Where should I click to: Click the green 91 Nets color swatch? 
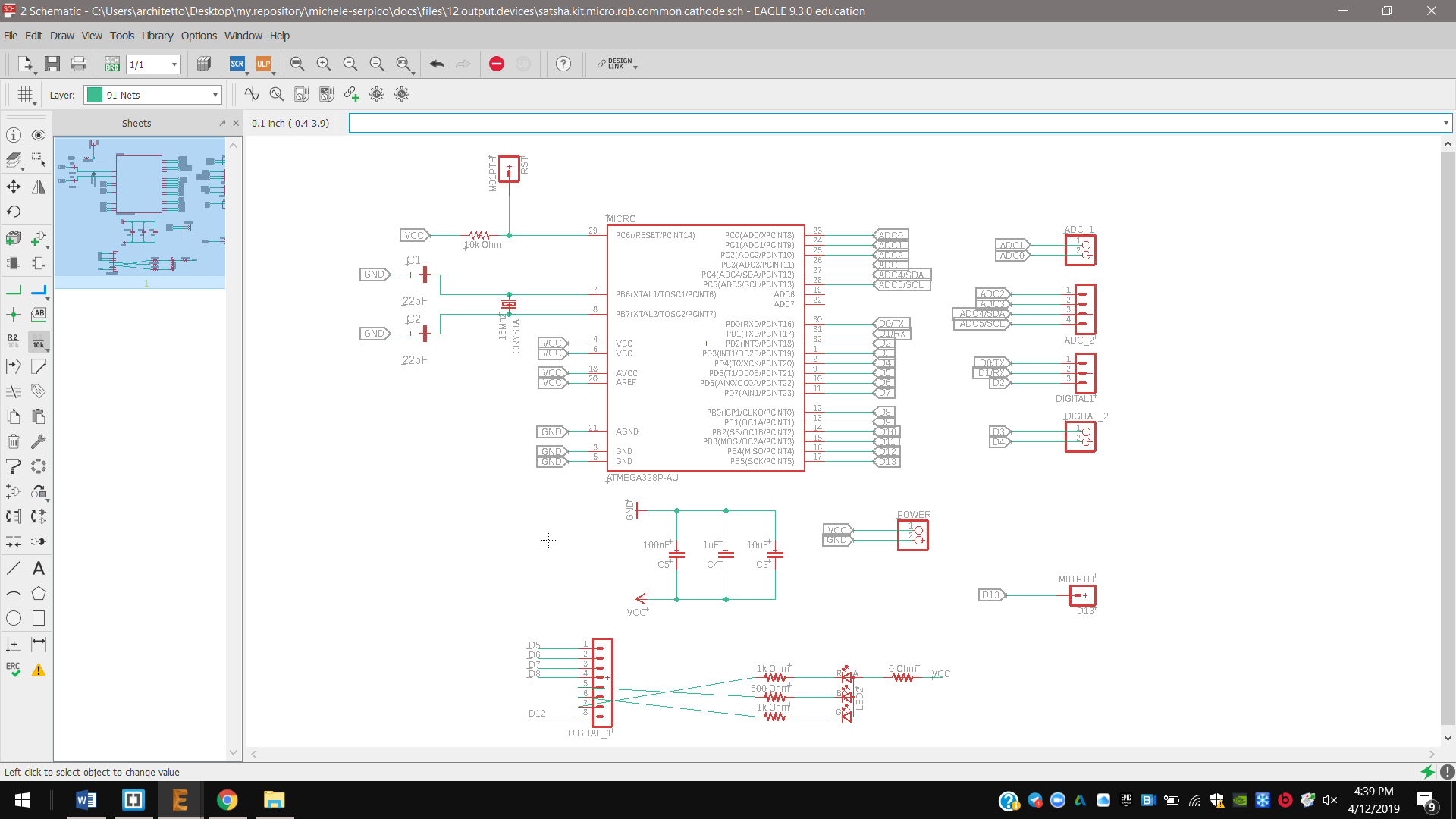click(x=95, y=95)
